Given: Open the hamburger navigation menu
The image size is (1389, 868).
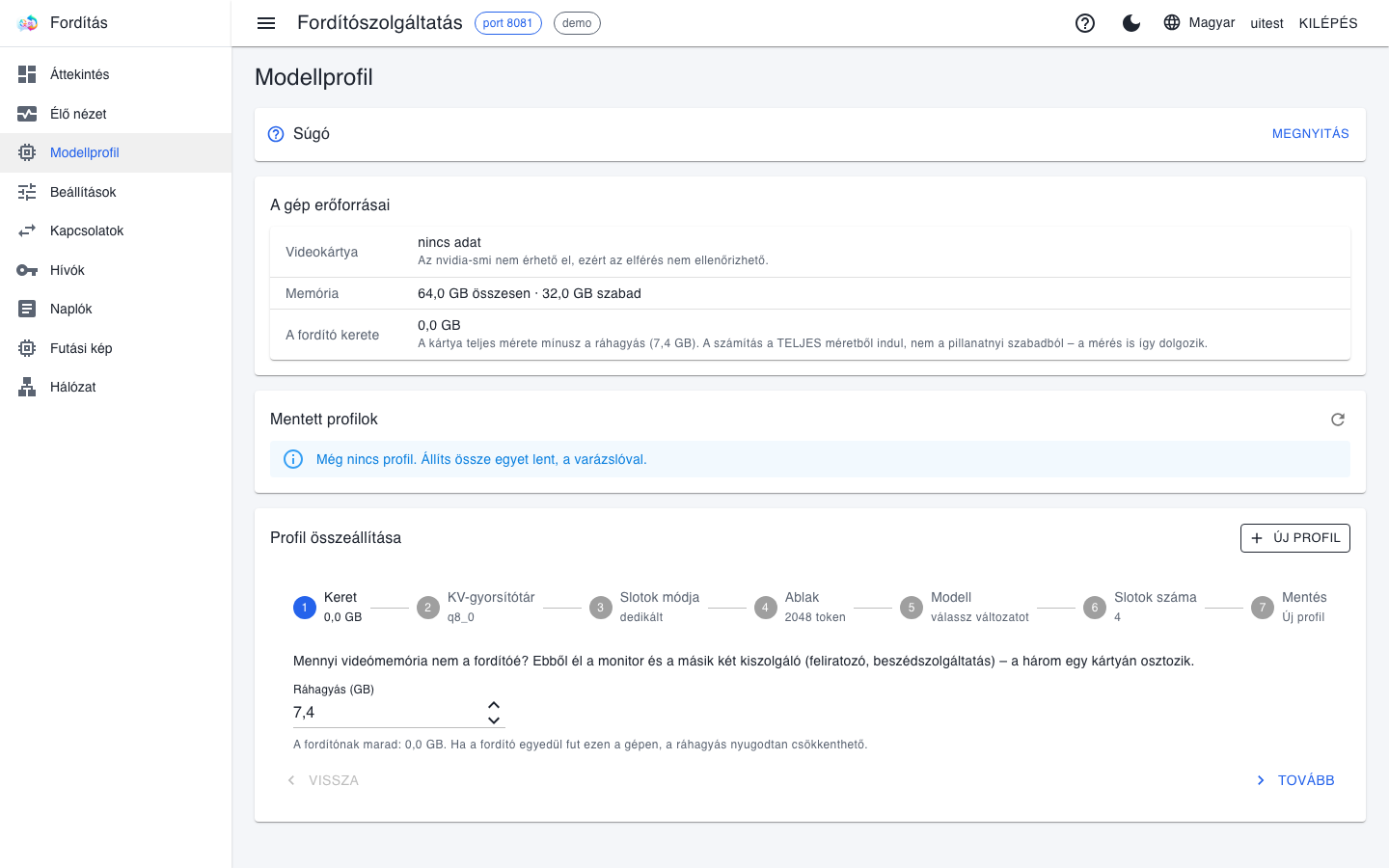Looking at the screenshot, I should tap(266, 23).
